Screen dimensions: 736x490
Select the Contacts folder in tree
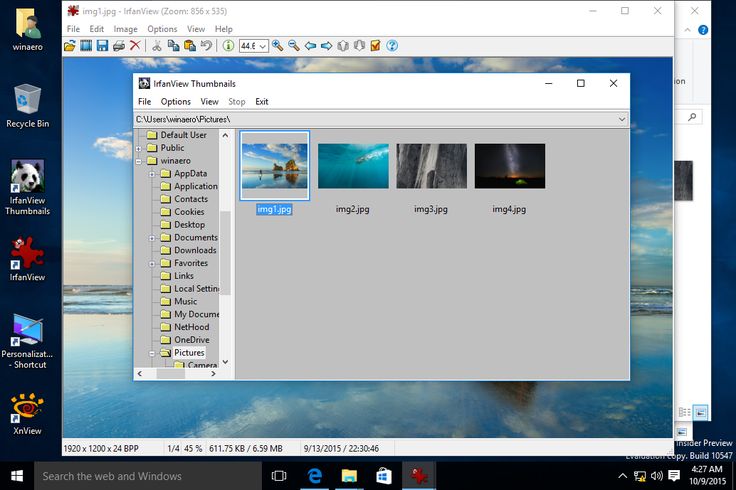point(191,199)
